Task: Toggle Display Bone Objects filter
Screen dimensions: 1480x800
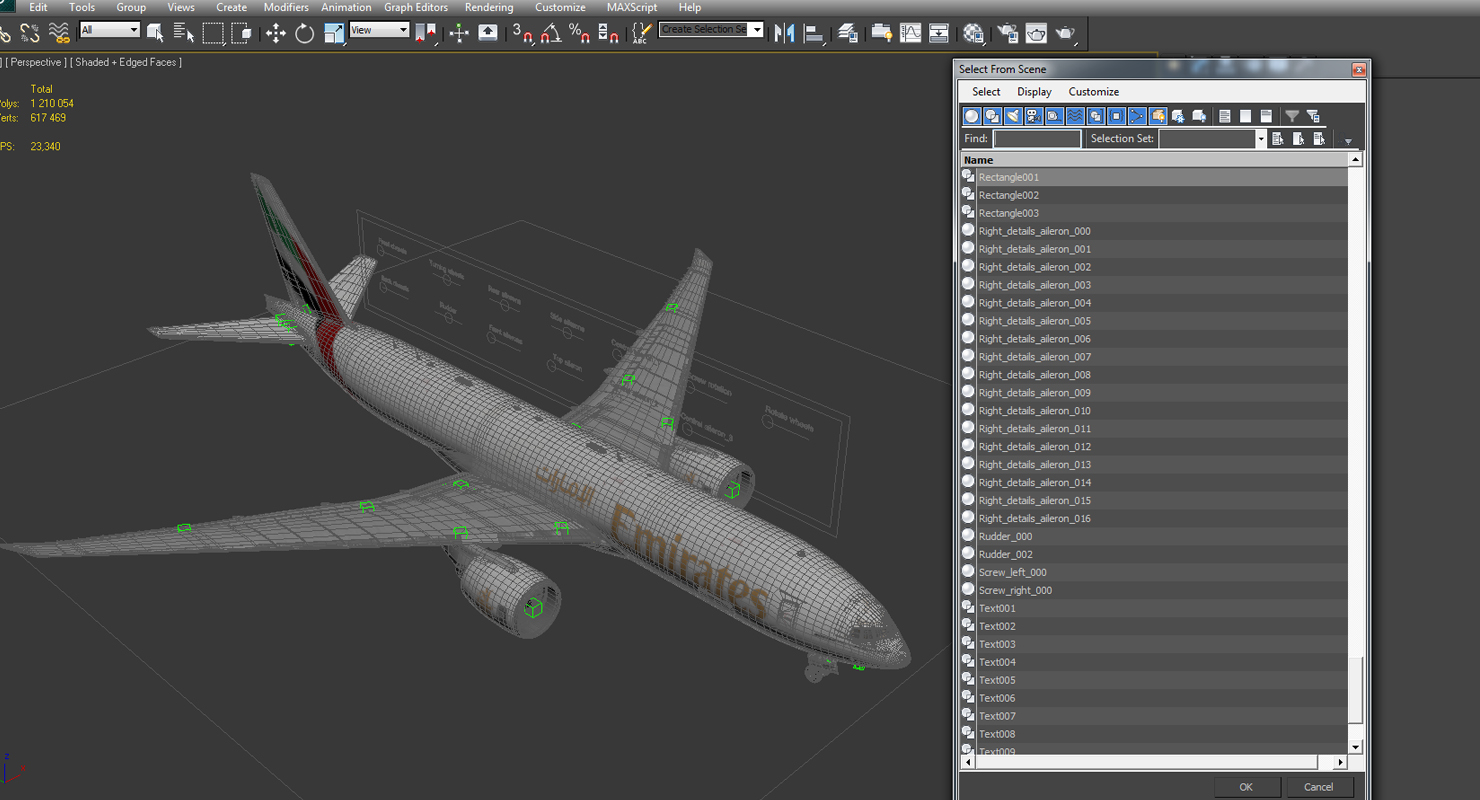Action: click(1137, 116)
